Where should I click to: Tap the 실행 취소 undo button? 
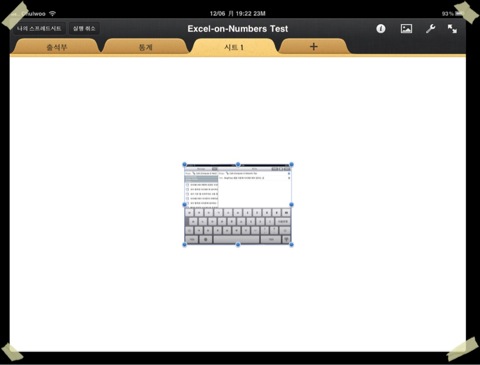click(84, 29)
